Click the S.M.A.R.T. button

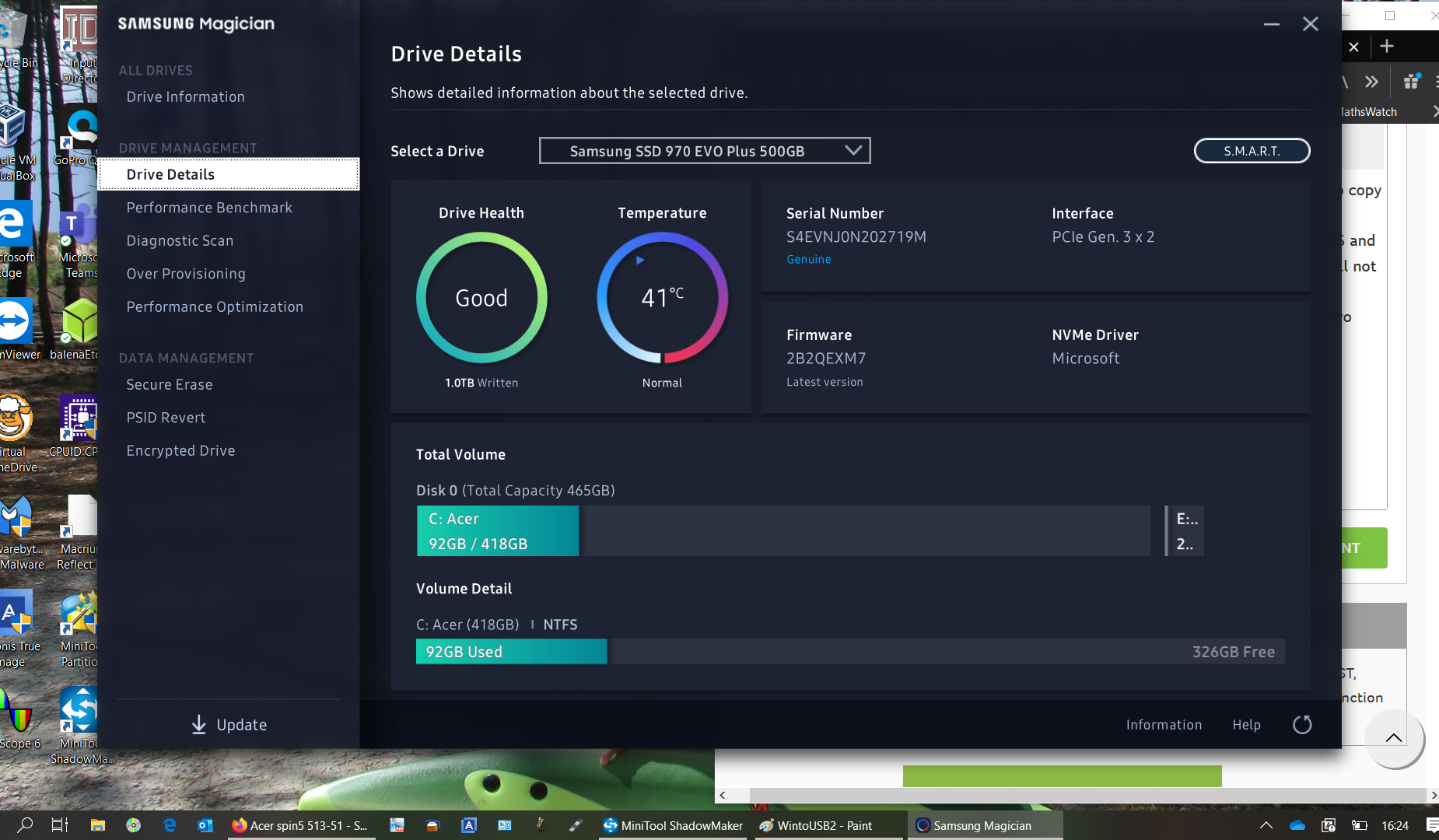pyautogui.click(x=1252, y=151)
